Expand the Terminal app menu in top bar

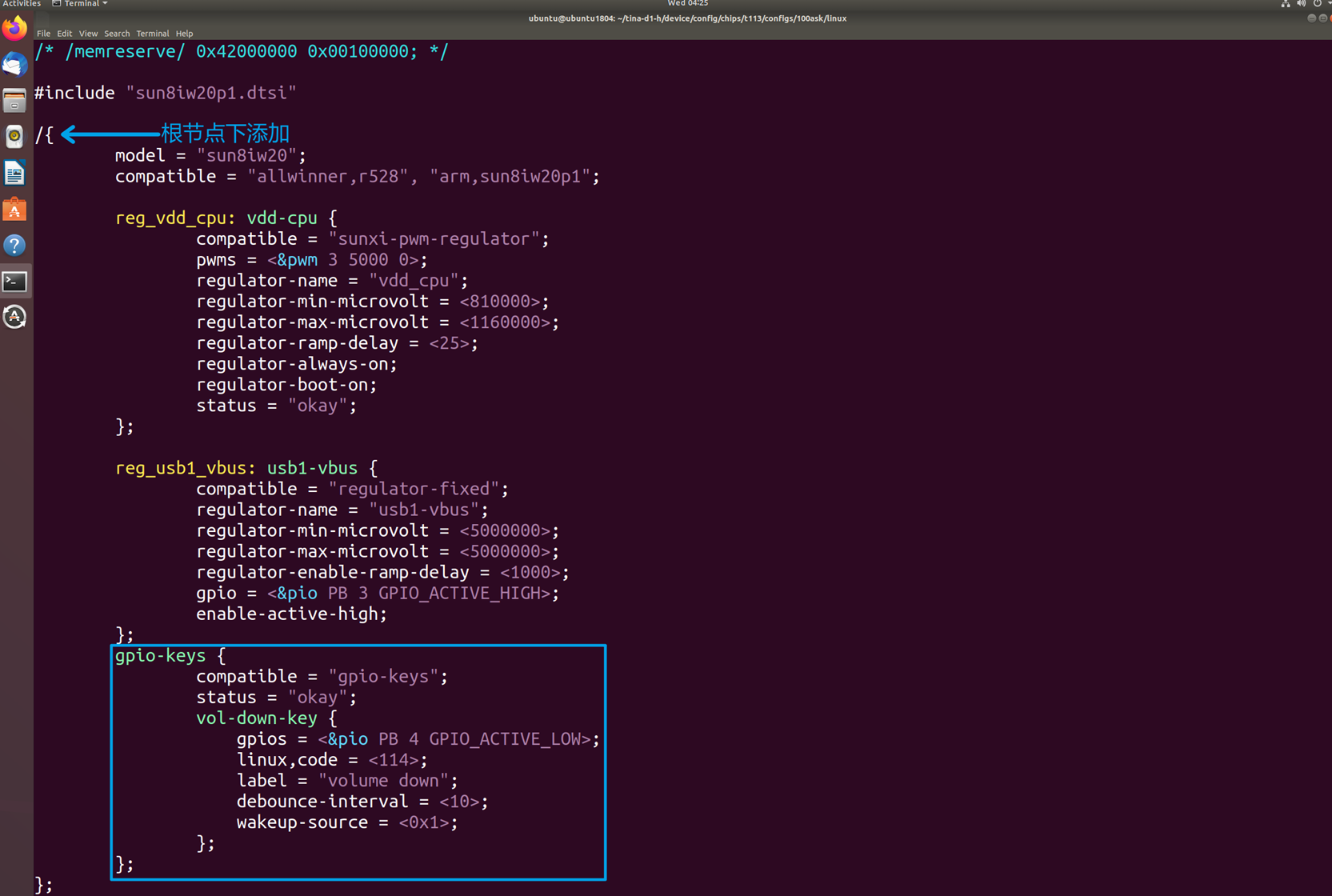(80, 4)
